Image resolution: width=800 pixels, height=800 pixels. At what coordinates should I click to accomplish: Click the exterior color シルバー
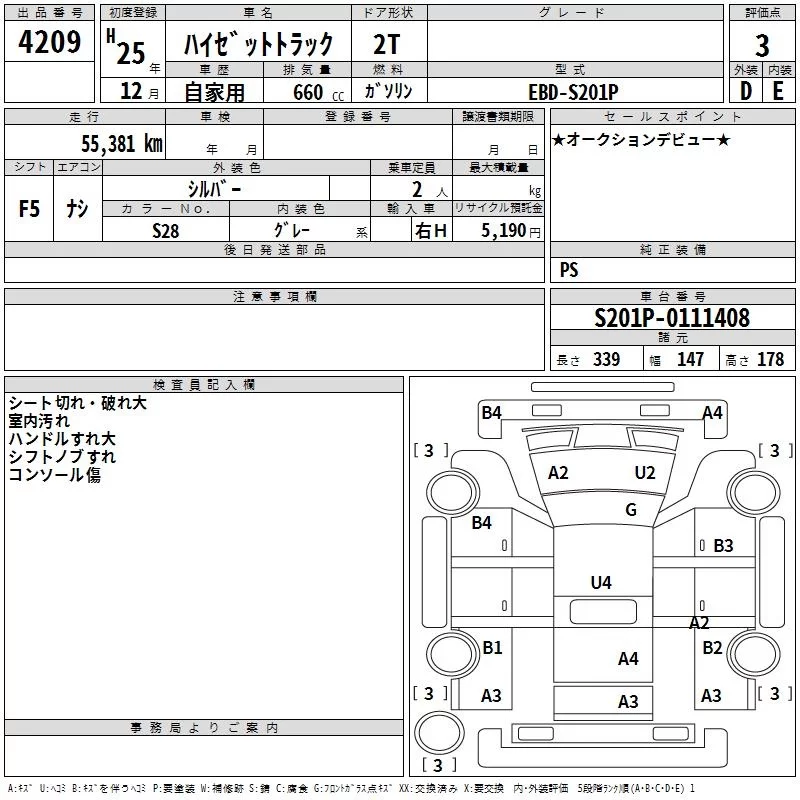(215, 189)
